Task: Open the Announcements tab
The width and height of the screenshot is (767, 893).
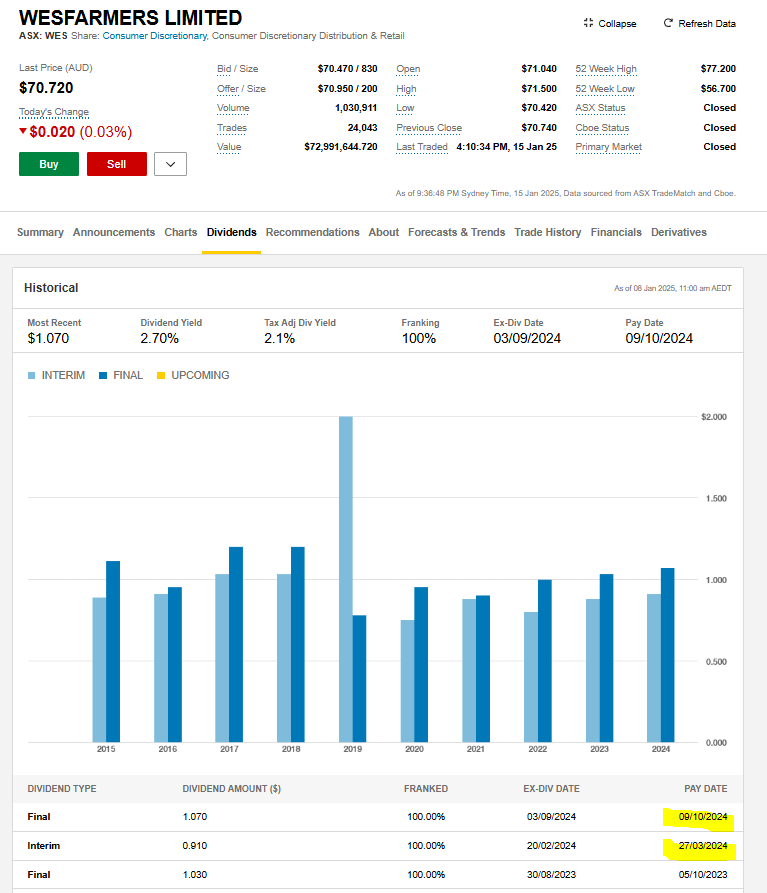Action: pos(114,232)
